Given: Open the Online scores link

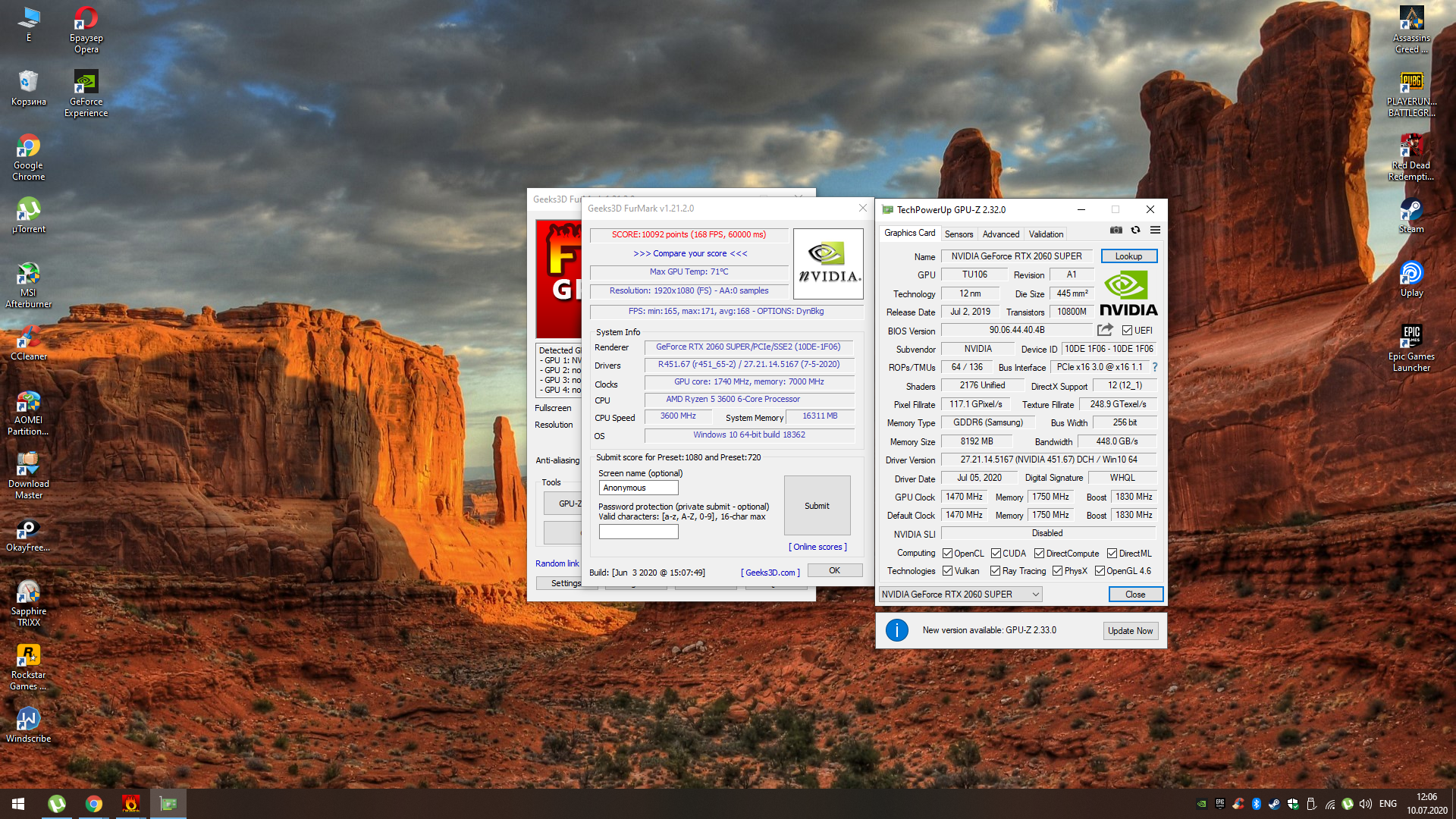Looking at the screenshot, I should pos(817,547).
